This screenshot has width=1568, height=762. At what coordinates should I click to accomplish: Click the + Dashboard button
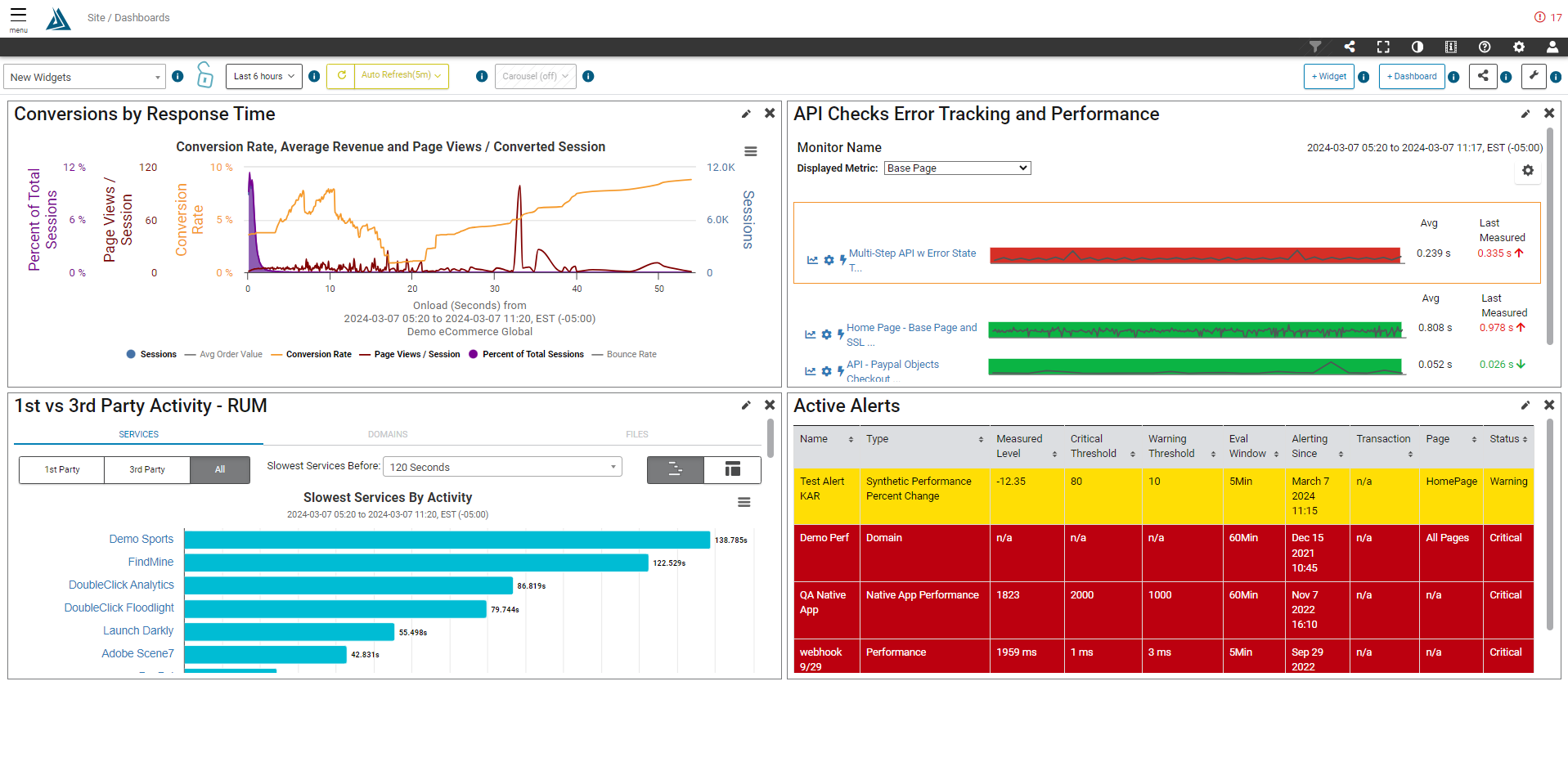point(1411,76)
